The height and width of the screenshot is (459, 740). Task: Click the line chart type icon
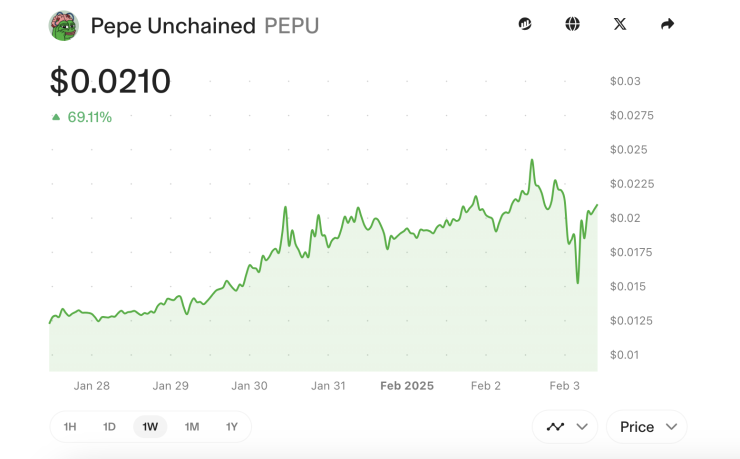pyautogui.click(x=555, y=427)
